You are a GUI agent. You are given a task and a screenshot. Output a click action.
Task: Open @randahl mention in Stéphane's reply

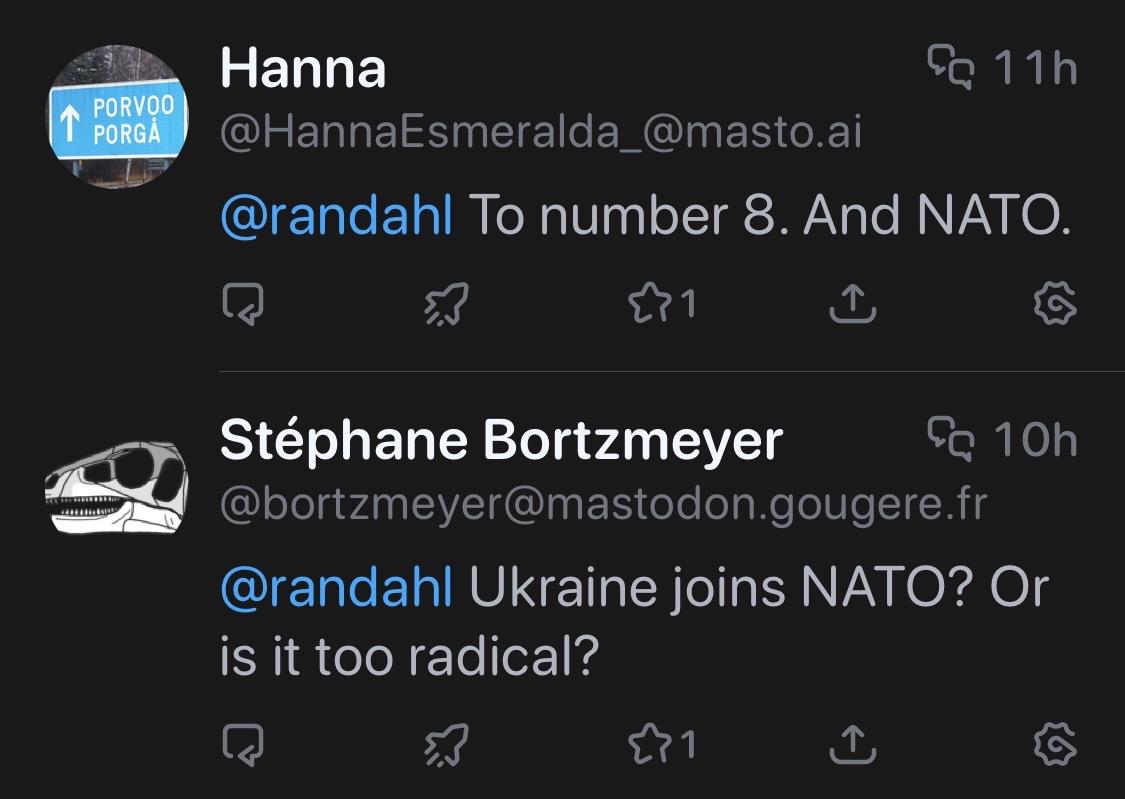click(x=336, y=588)
